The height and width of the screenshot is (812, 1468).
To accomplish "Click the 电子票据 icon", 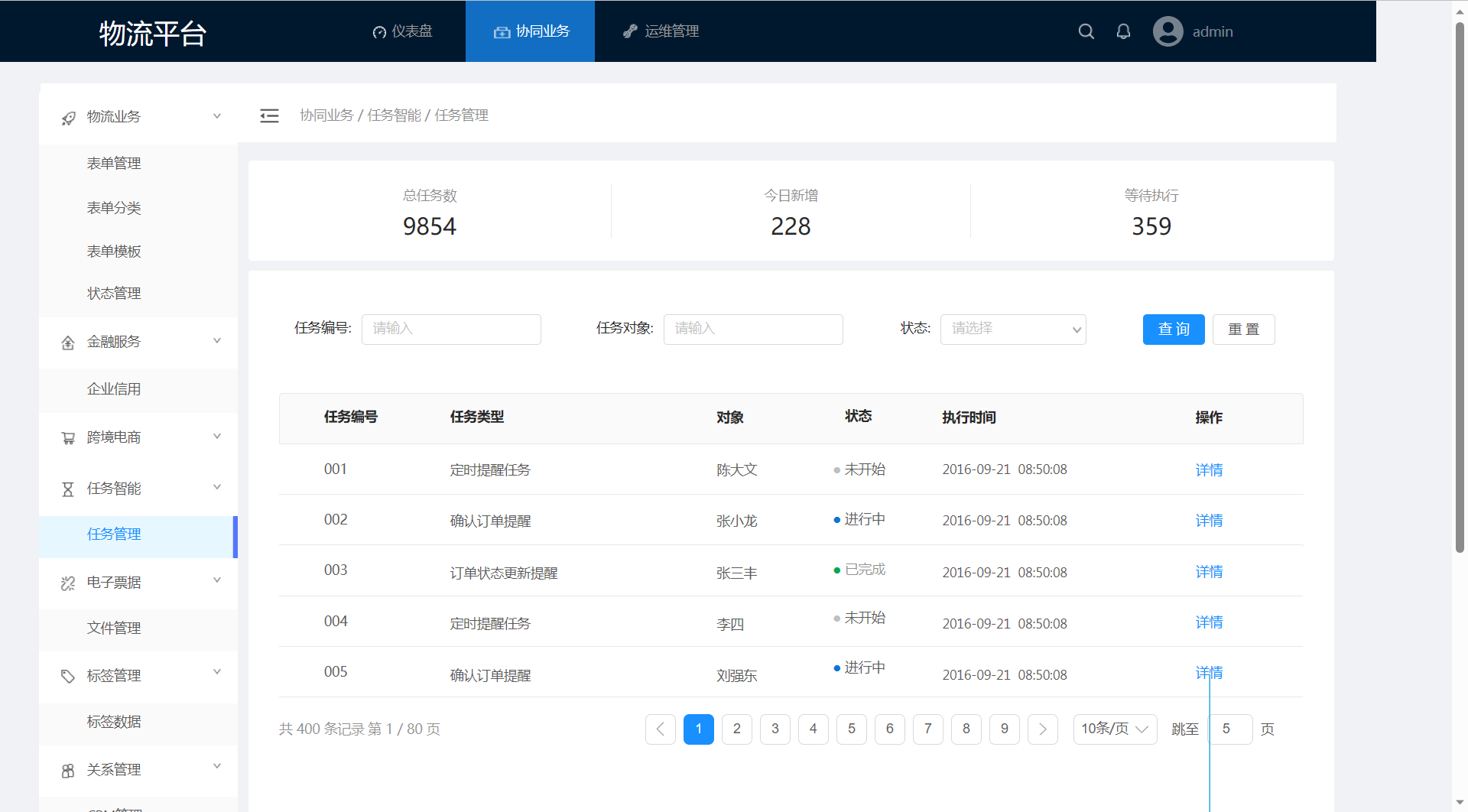I will click(68, 583).
